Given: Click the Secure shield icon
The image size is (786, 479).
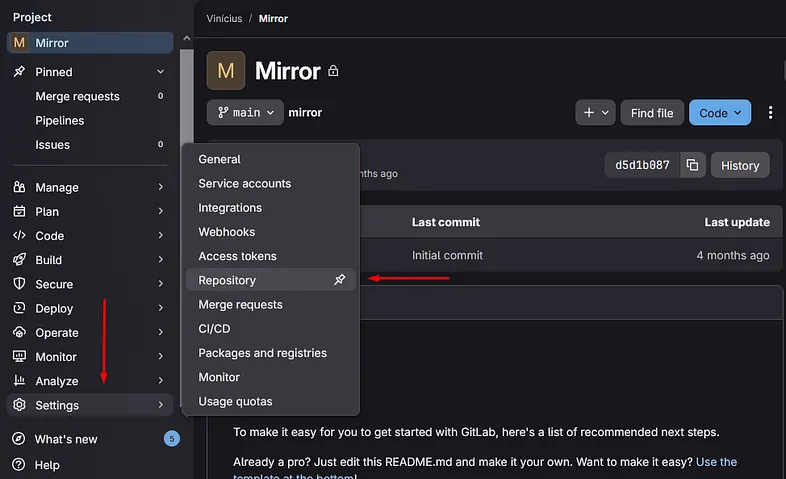Looking at the screenshot, I should point(19,284).
